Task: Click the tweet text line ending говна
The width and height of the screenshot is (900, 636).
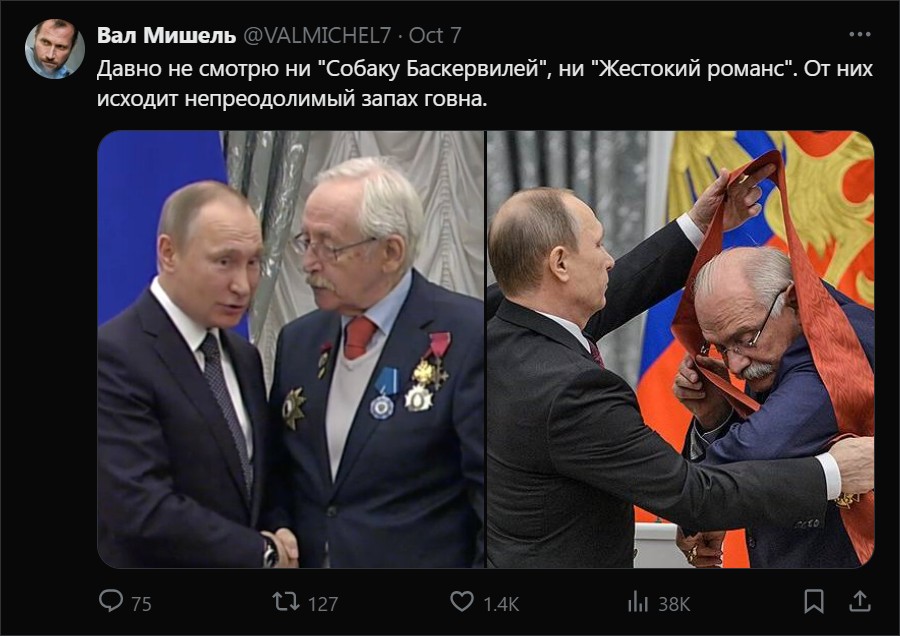Action: tap(292, 99)
